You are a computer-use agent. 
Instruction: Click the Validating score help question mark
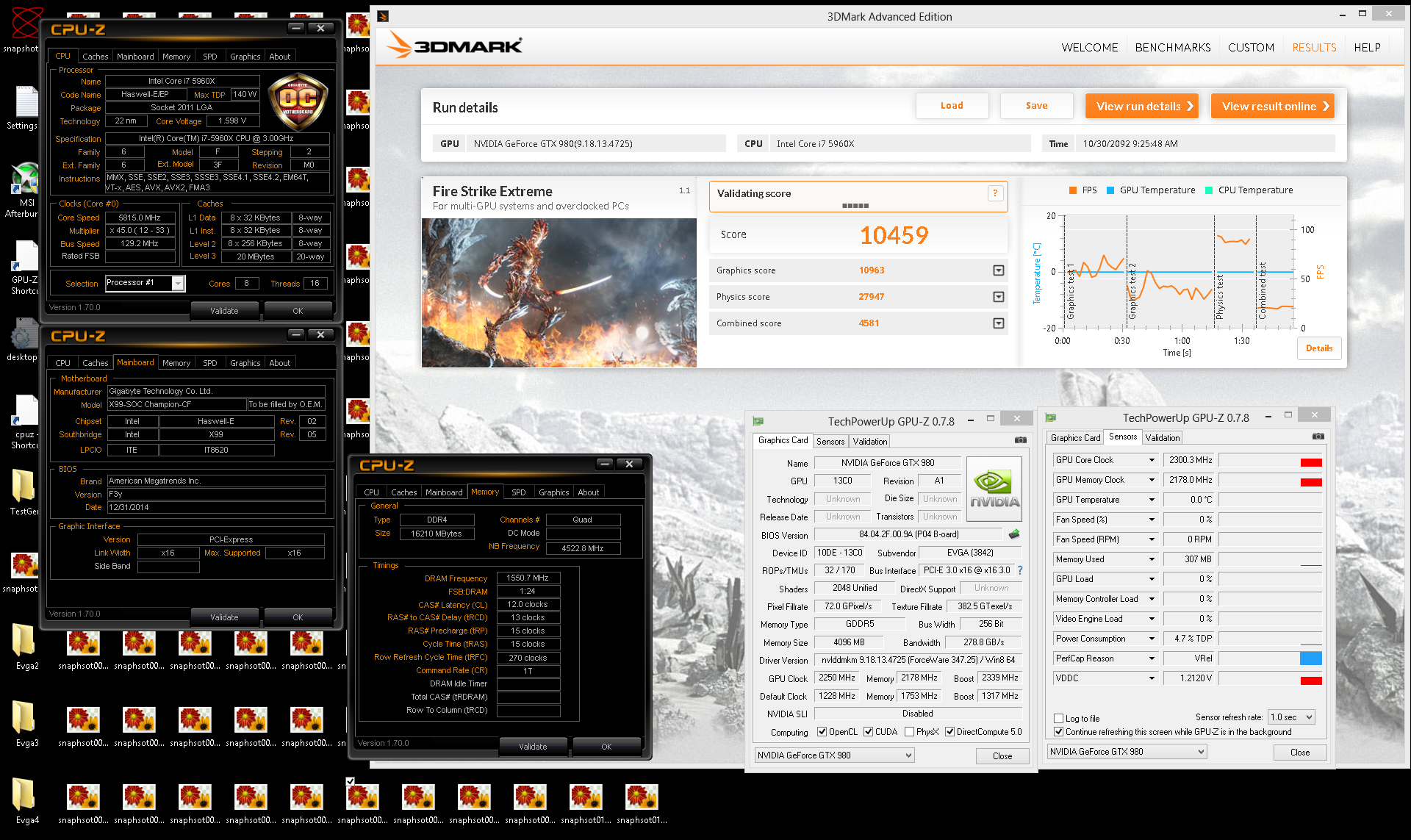click(995, 193)
